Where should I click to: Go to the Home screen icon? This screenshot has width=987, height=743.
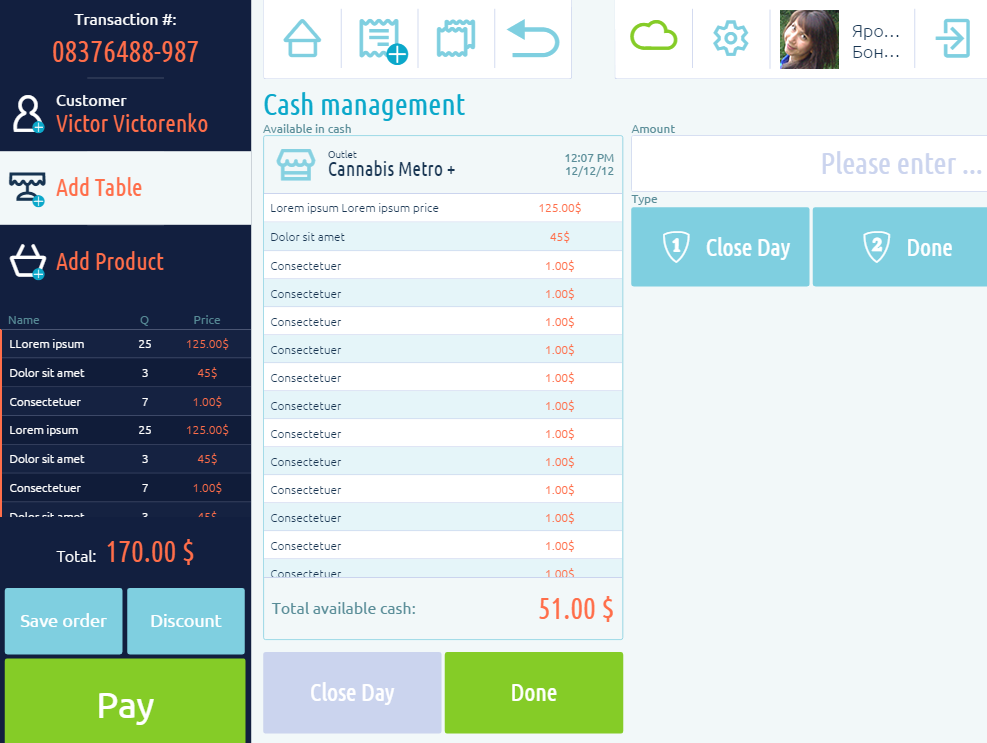302,39
